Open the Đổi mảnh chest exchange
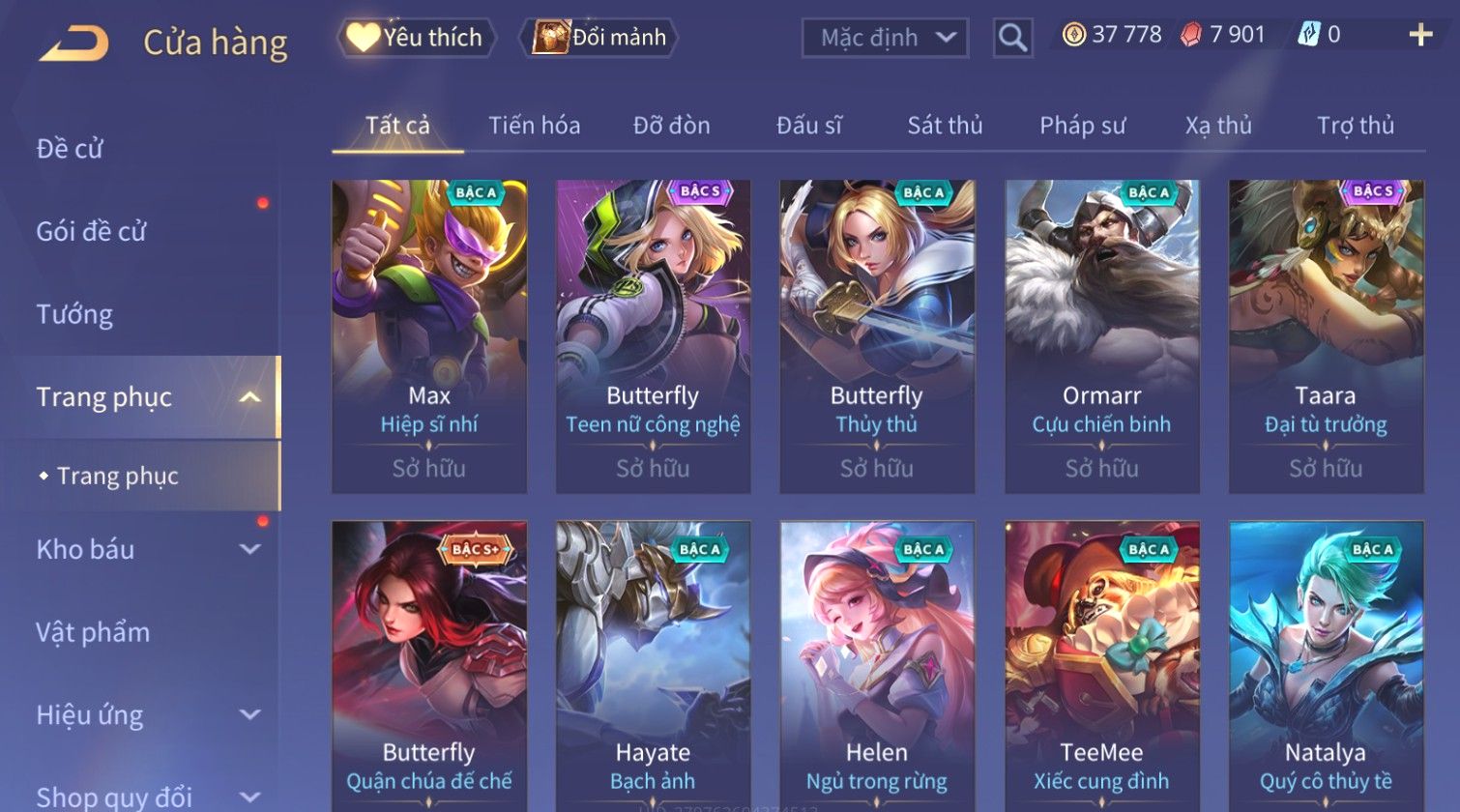Image resolution: width=1460 pixels, height=812 pixels. 599,38
